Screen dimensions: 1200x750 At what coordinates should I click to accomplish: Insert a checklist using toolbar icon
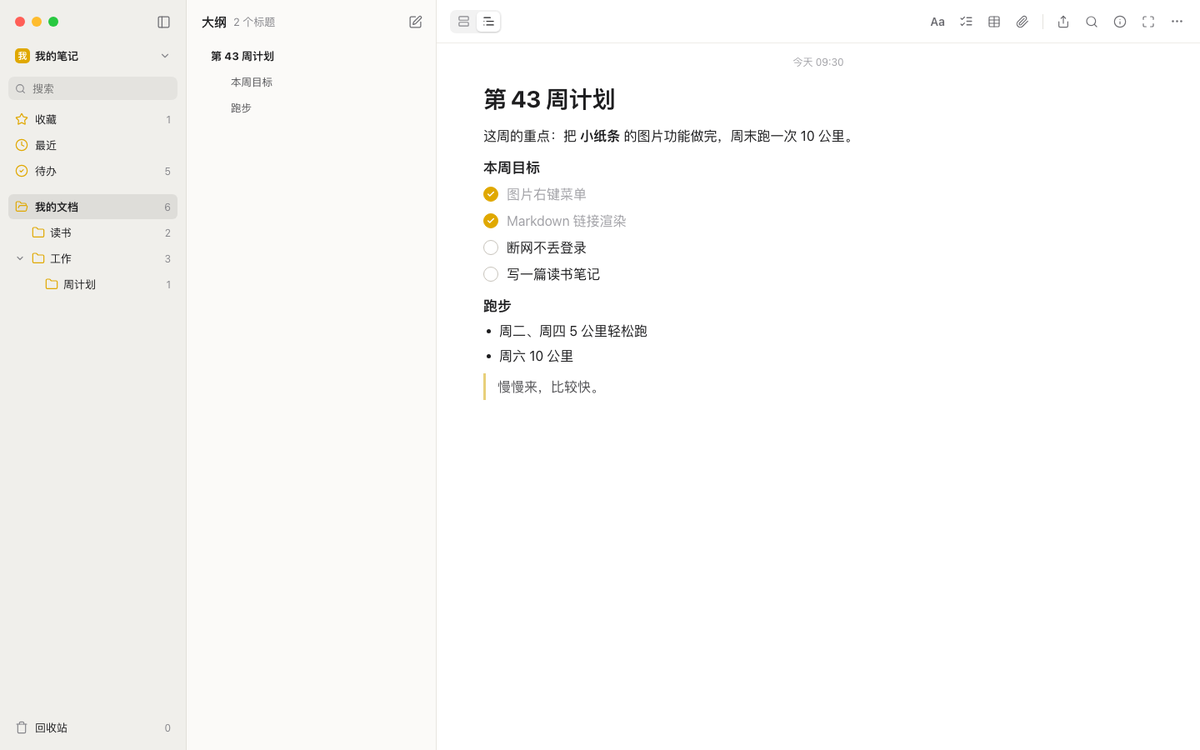966,22
